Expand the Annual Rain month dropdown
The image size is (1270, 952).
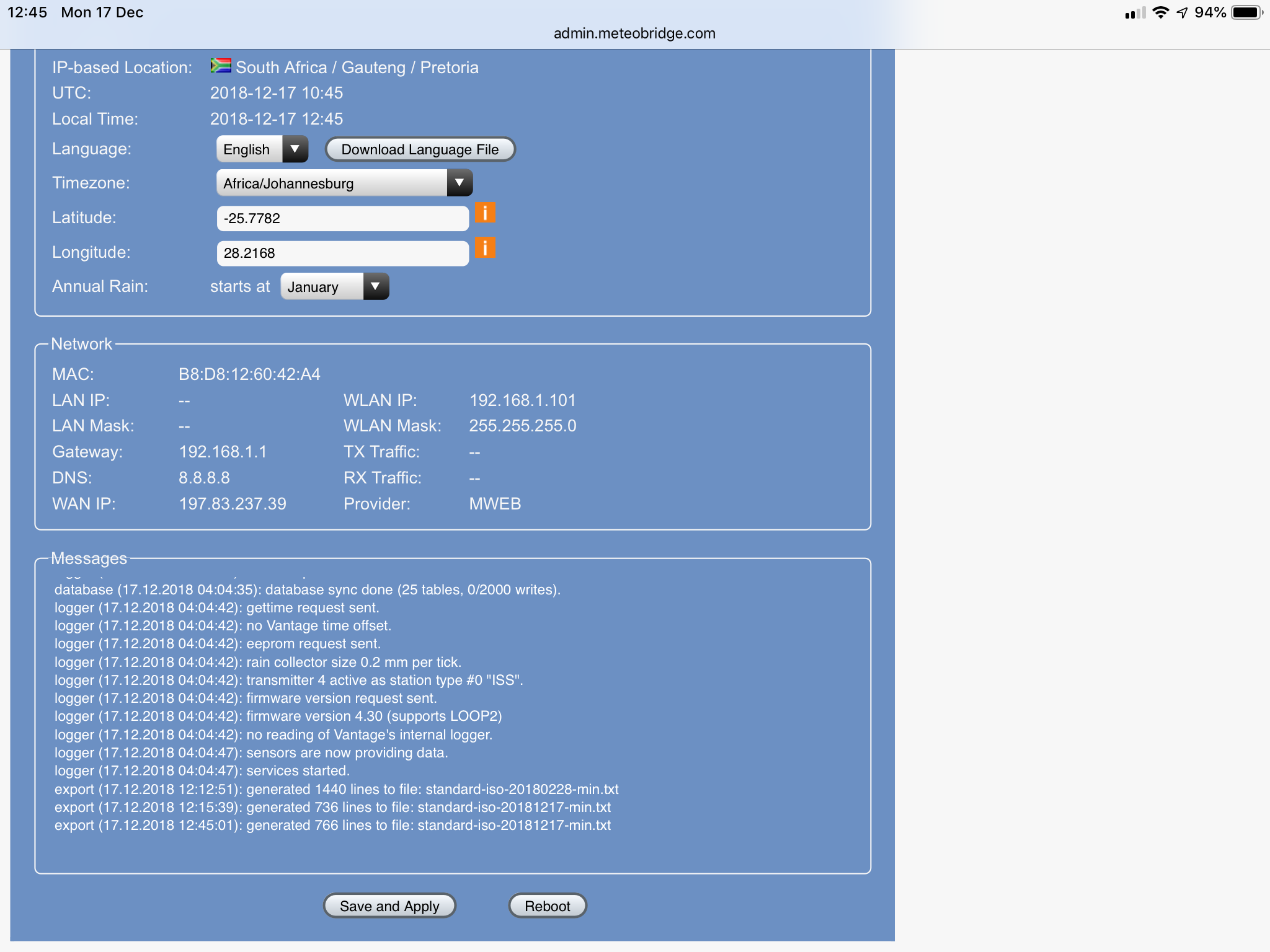(x=334, y=286)
